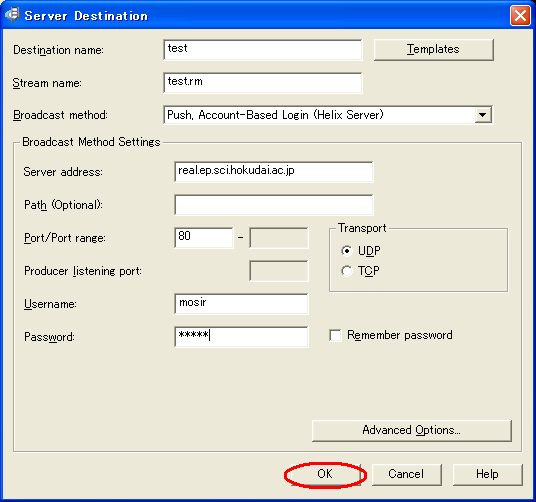
Task: Enable the Remember password checkbox
Action: coord(335,335)
